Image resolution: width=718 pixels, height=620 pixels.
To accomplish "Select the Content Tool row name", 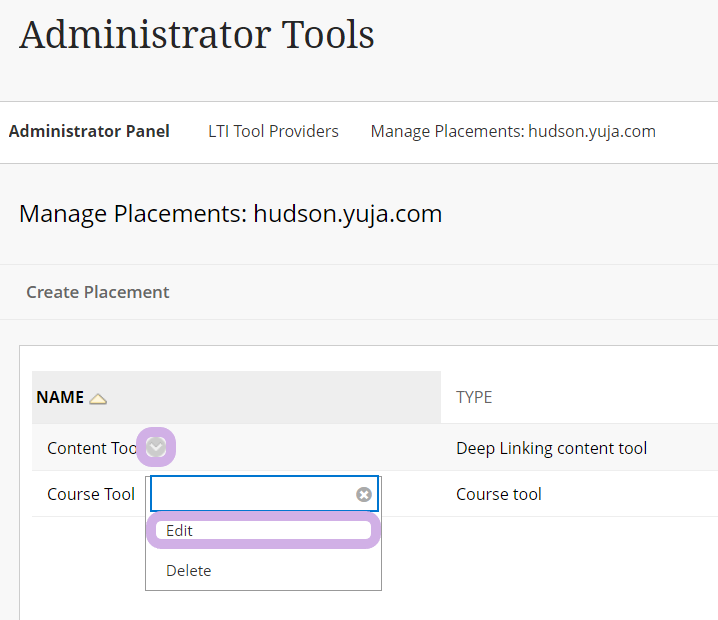I will click(x=92, y=448).
